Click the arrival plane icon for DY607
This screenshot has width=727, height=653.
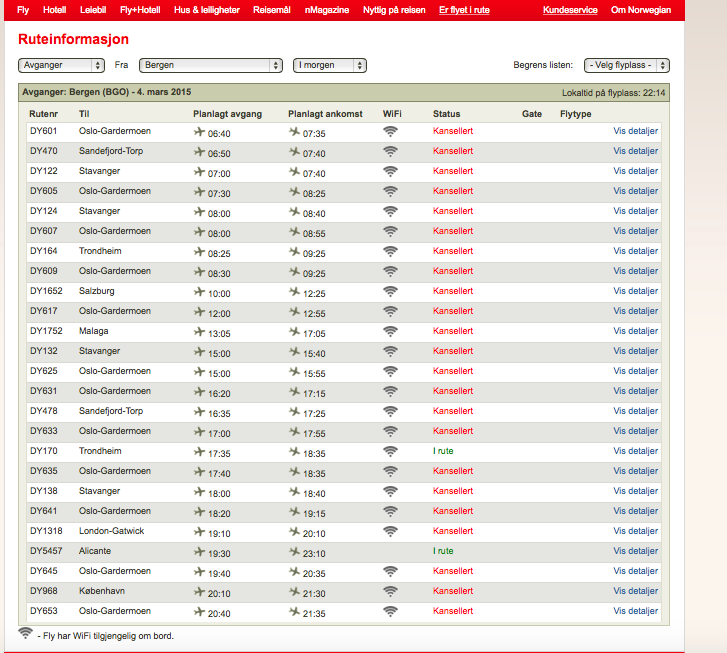[x=294, y=231]
